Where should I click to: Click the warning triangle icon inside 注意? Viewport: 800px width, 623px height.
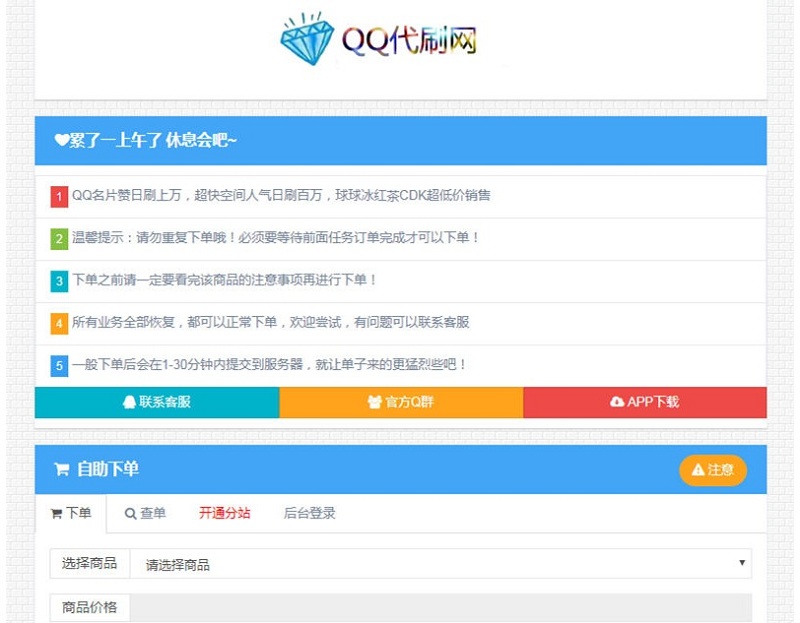697,470
